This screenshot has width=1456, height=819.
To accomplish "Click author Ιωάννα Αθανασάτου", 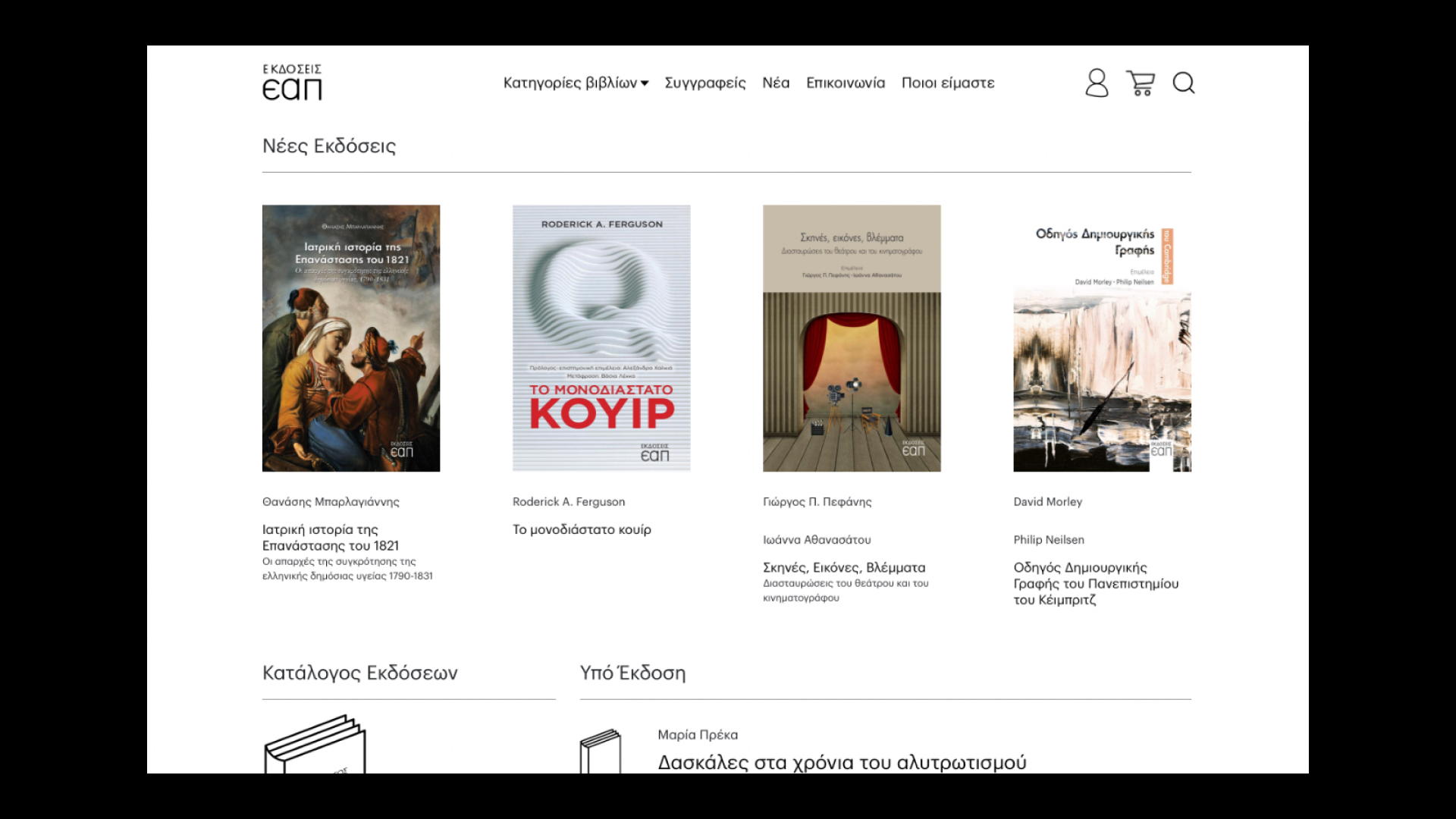I will [x=817, y=540].
